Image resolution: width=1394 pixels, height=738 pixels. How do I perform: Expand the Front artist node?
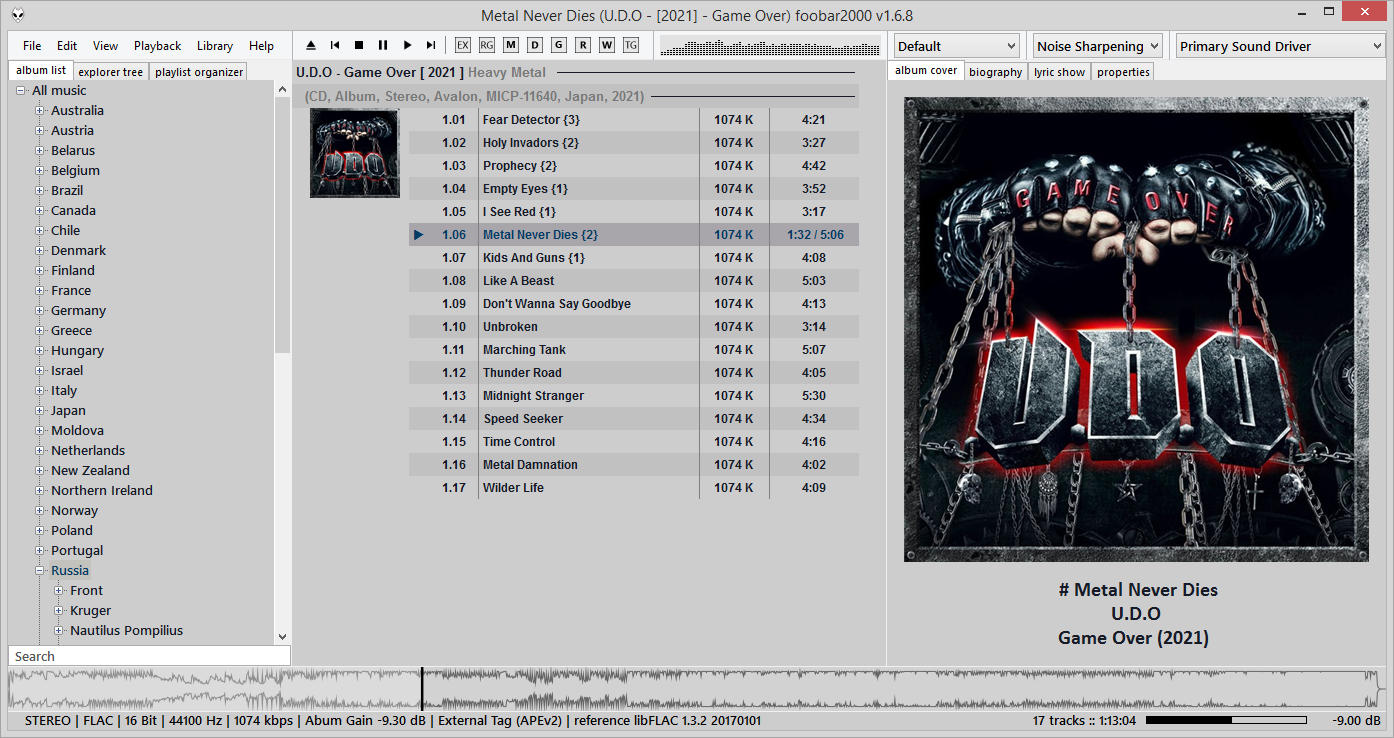(x=59, y=591)
